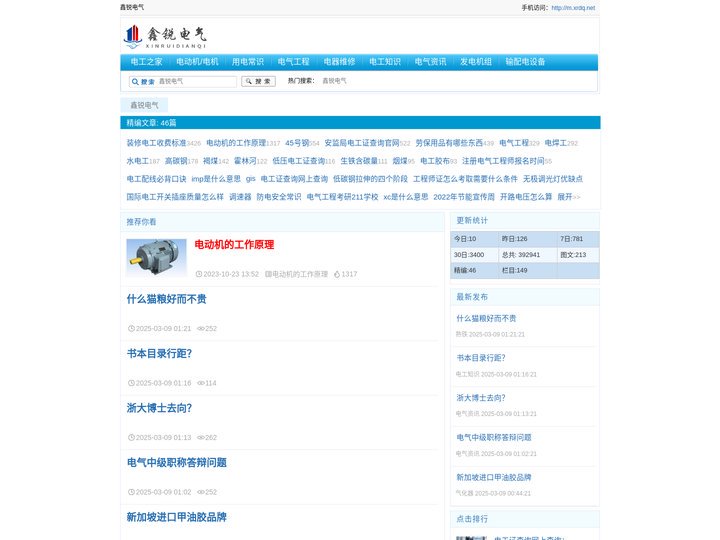Open main article 电气中级职称答辩问题
The width and height of the screenshot is (720, 540).
176,463
